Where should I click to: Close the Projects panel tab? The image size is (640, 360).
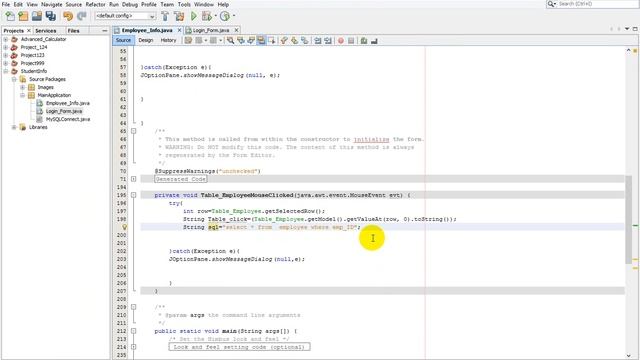pos(29,31)
